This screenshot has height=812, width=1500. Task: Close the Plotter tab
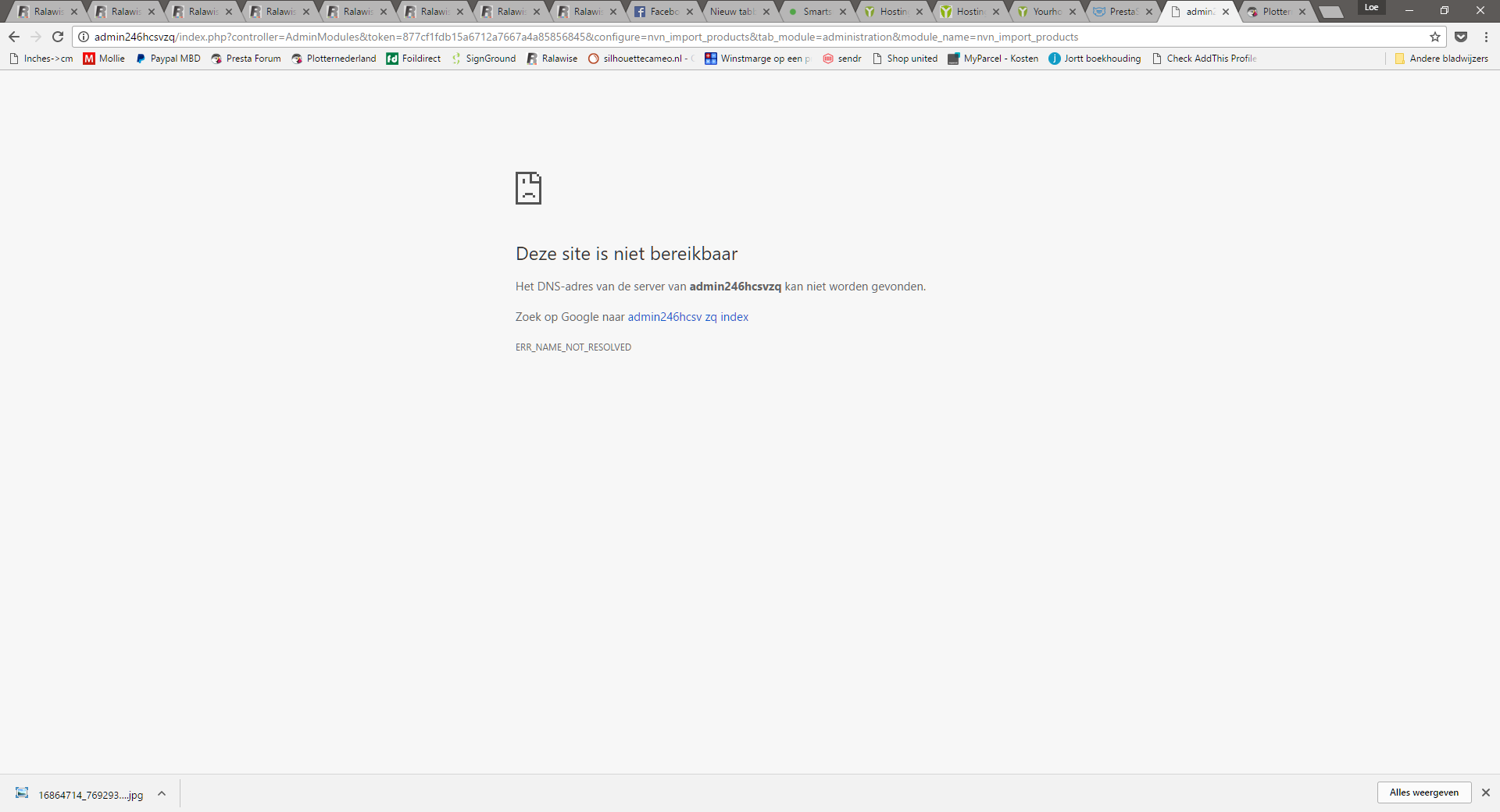[x=1302, y=12]
